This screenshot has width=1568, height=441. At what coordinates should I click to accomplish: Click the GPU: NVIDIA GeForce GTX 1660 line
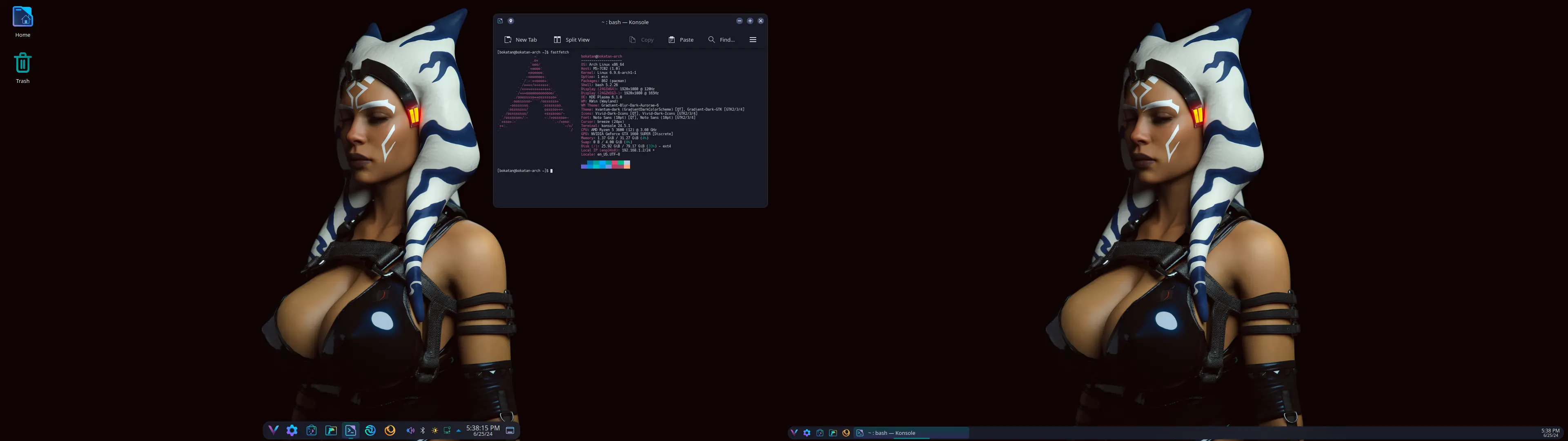click(x=627, y=134)
